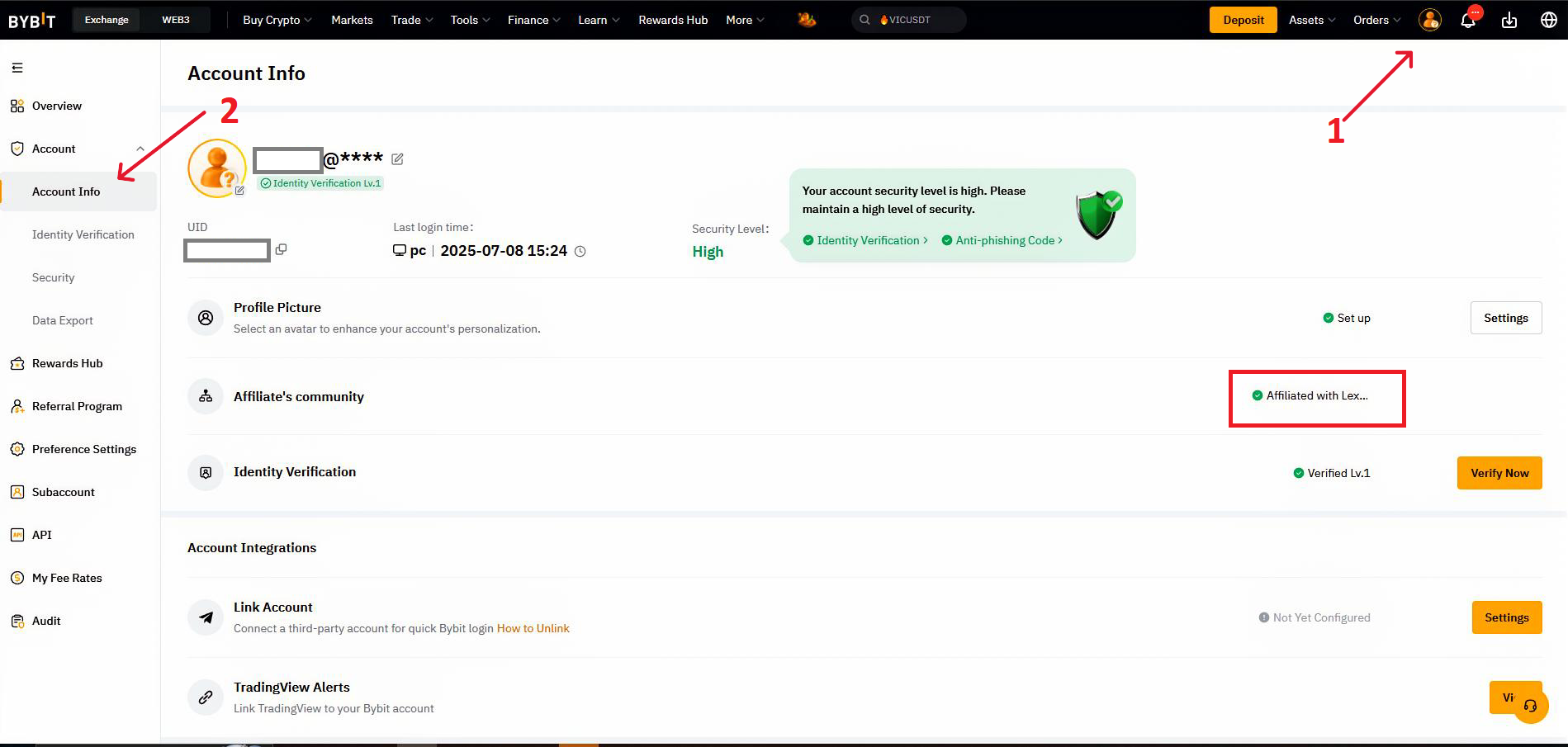Click the Verify Now button

[1499, 473]
